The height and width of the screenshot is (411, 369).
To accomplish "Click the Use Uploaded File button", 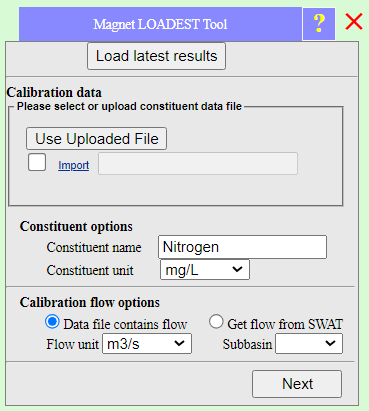I will [96, 138].
